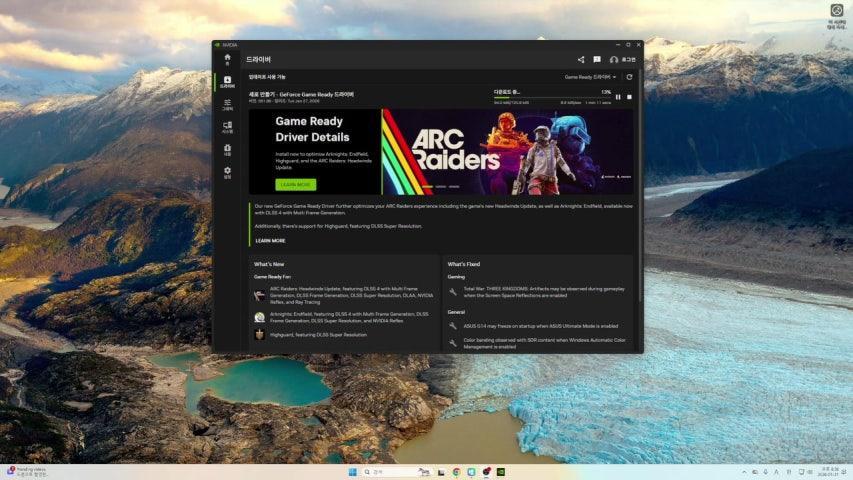Viewport: 853px width, 480px height.
Task: Show hidden system tray icons
Action: click(x=744, y=472)
